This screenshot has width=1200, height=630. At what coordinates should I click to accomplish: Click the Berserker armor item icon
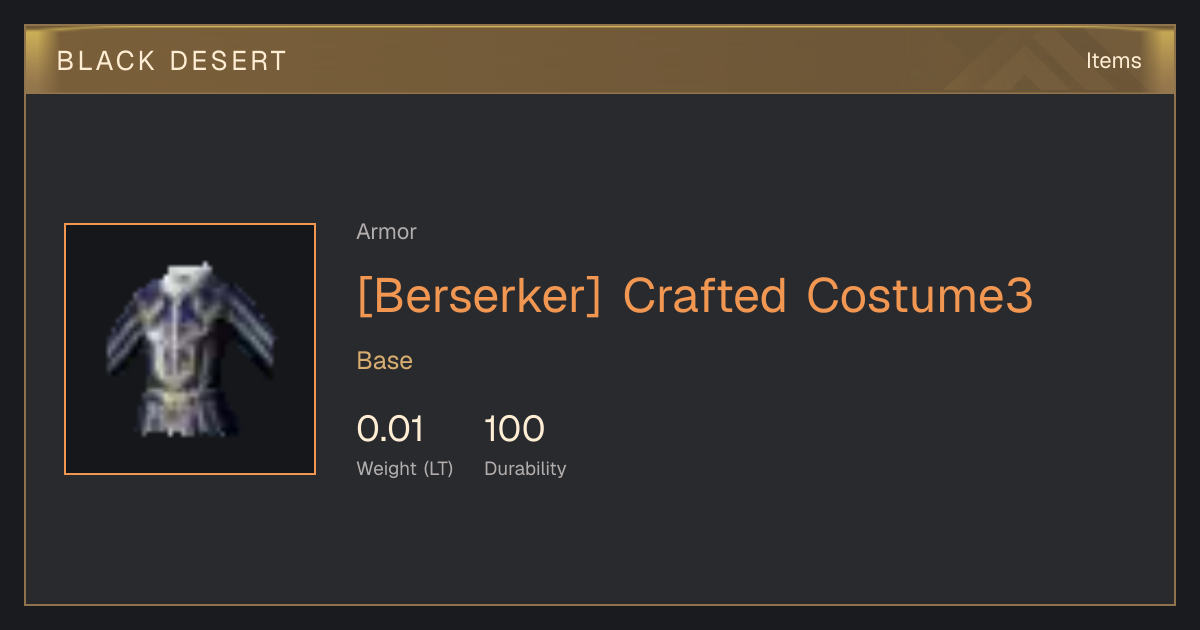point(190,349)
